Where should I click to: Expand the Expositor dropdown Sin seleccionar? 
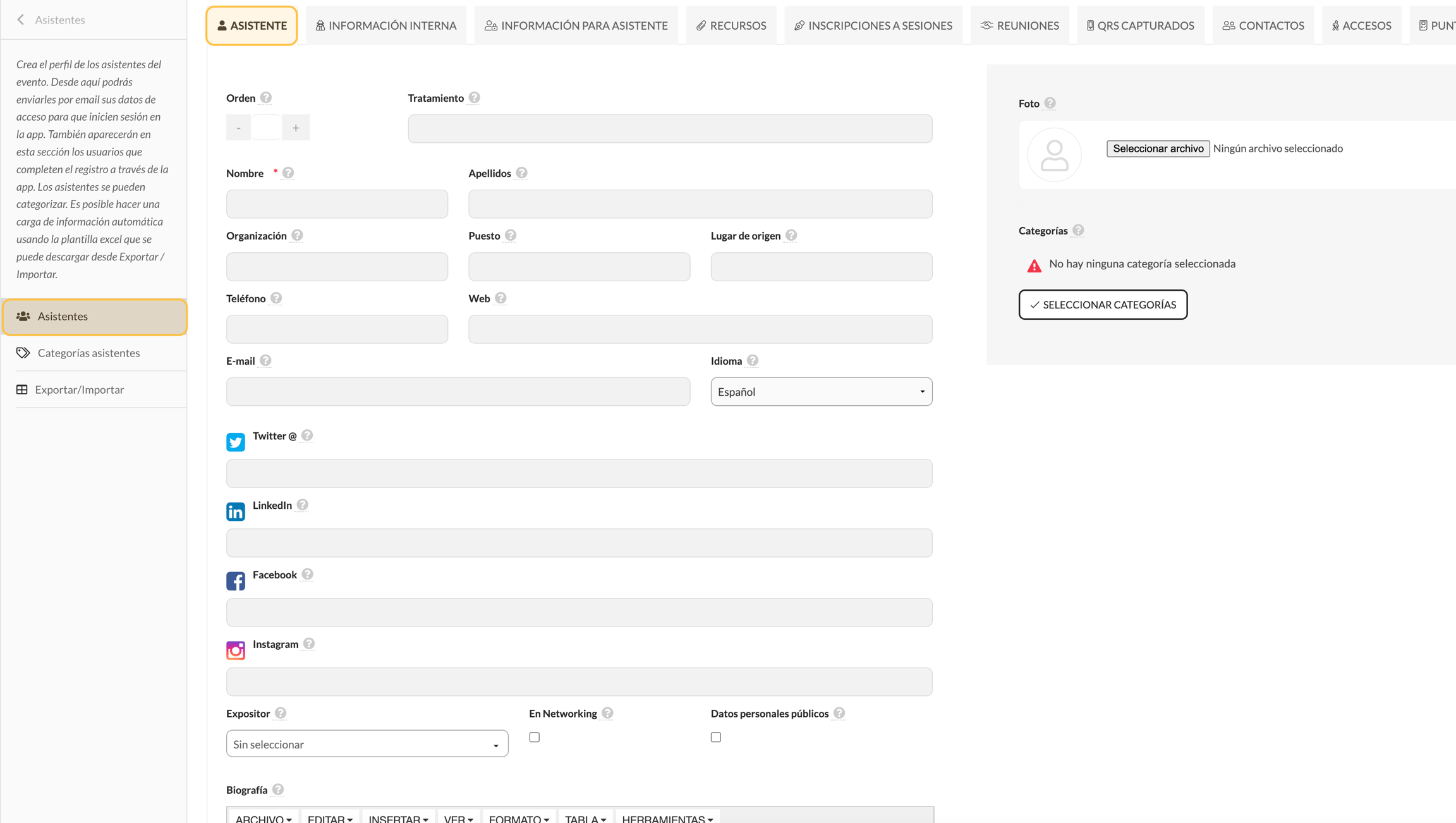point(367,744)
